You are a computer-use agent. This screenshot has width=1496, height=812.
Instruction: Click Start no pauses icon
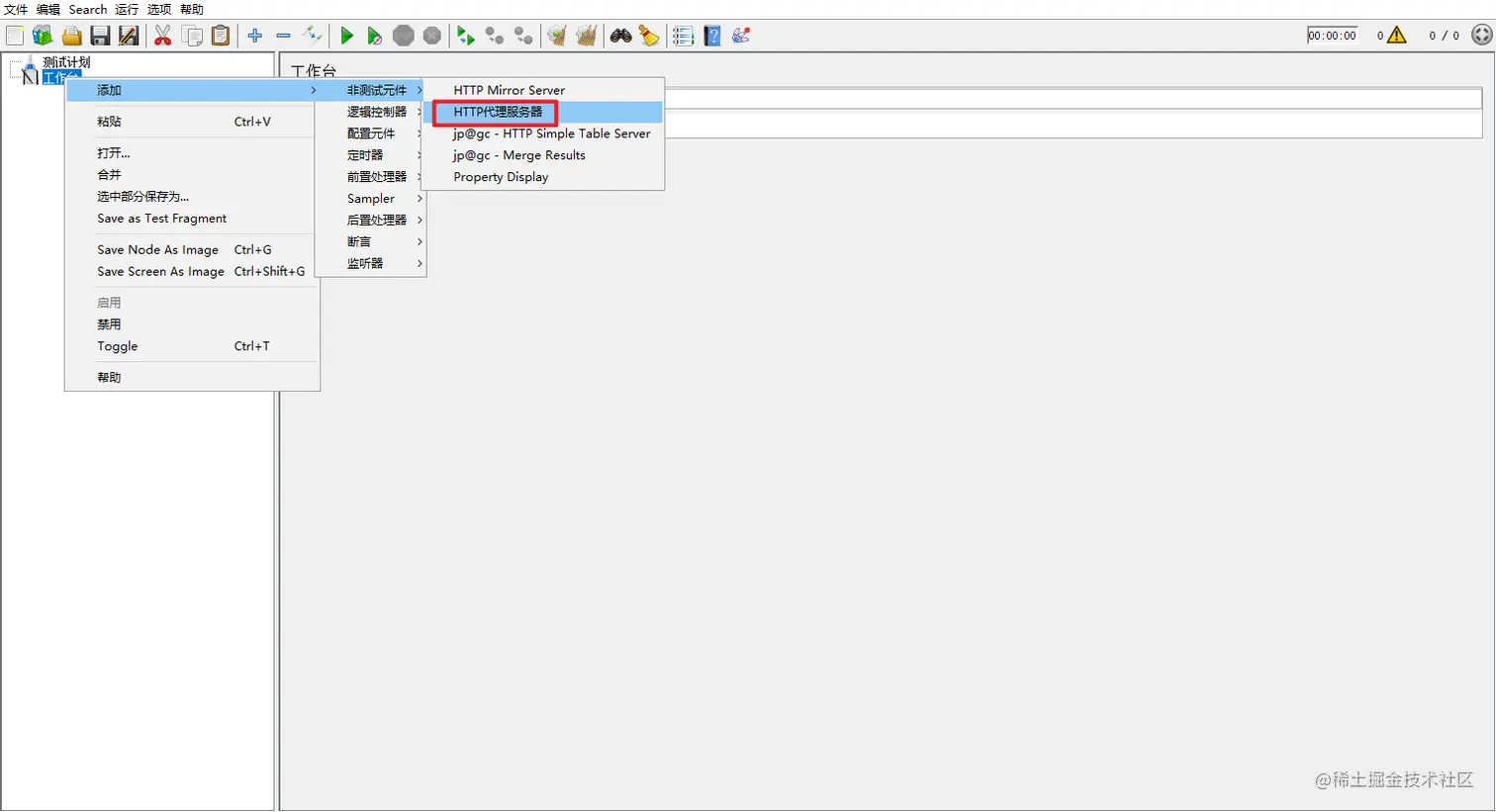click(374, 36)
